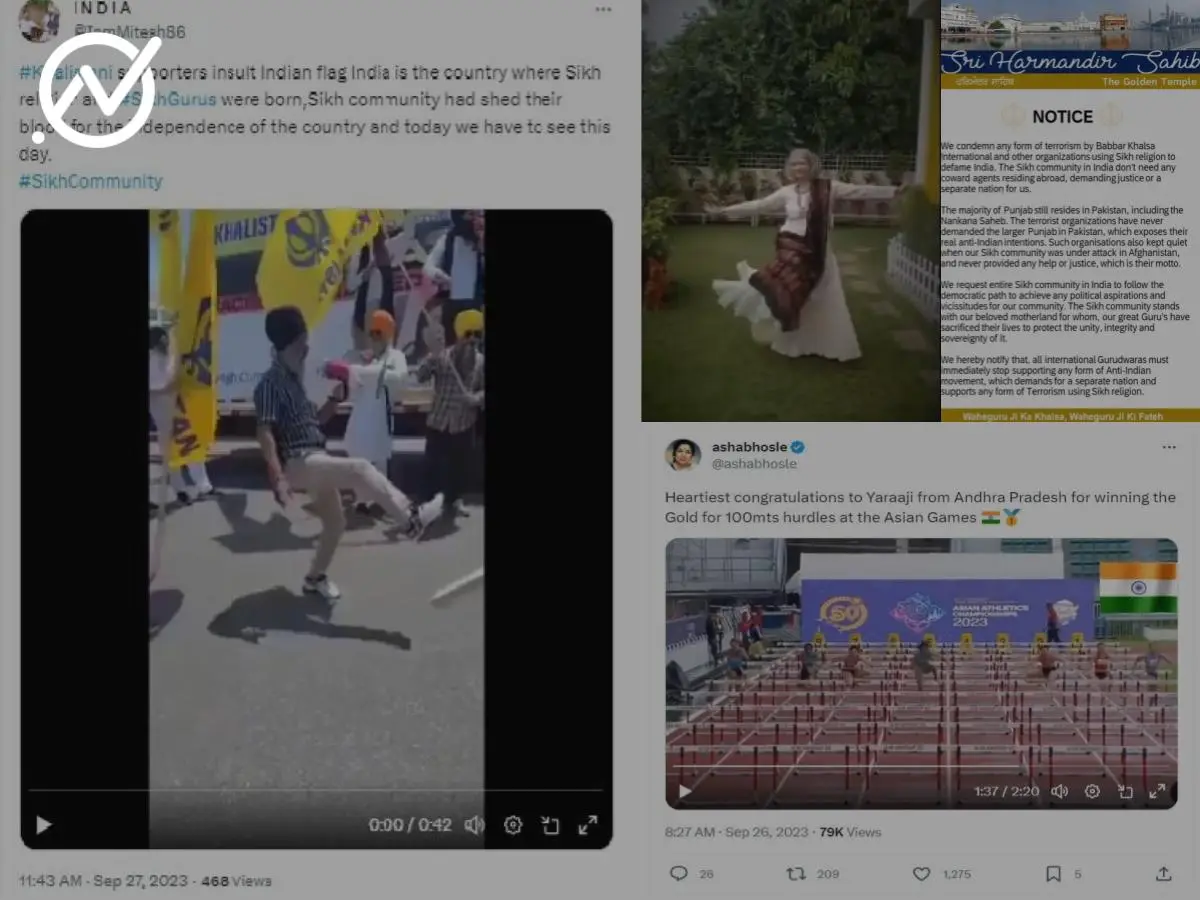Image resolution: width=1200 pixels, height=900 pixels.
Task: Mute the left tweet's video volume
Action: 474,825
